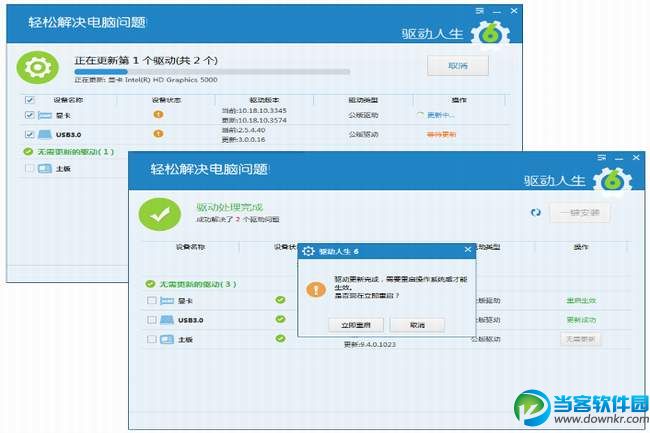Click the orange warning icon in the updating USB3.0 row

pos(158,133)
